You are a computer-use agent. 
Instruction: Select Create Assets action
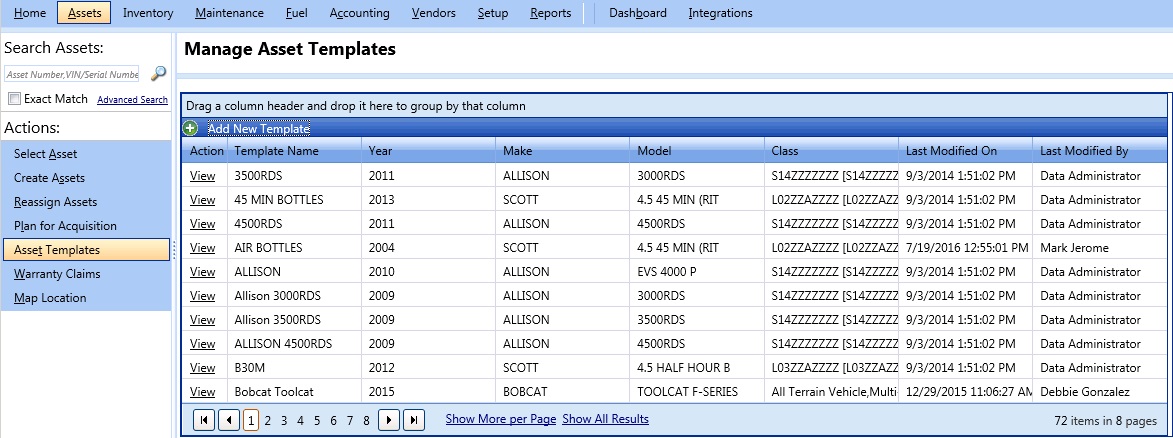click(49, 178)
